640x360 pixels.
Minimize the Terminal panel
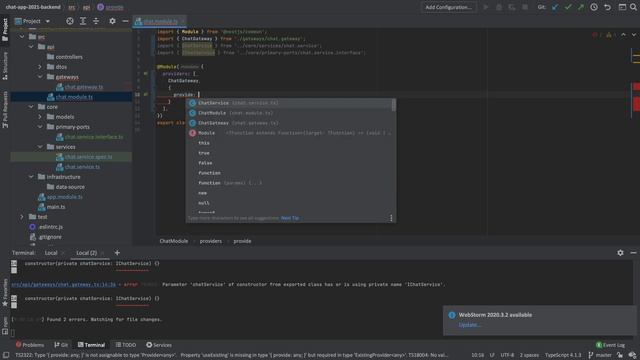click(x=633, y=253)
